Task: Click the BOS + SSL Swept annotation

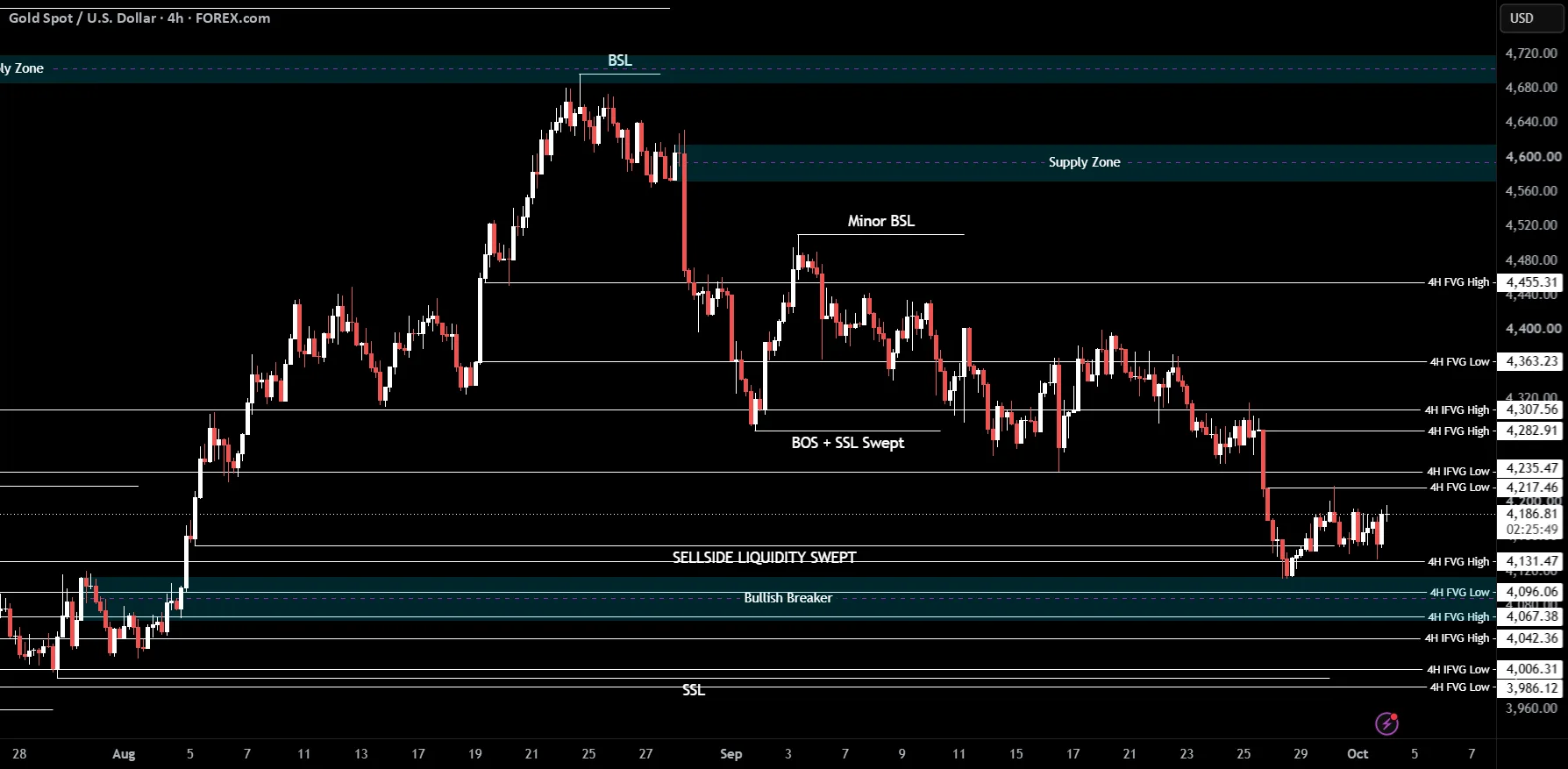Action: [848, 443]
